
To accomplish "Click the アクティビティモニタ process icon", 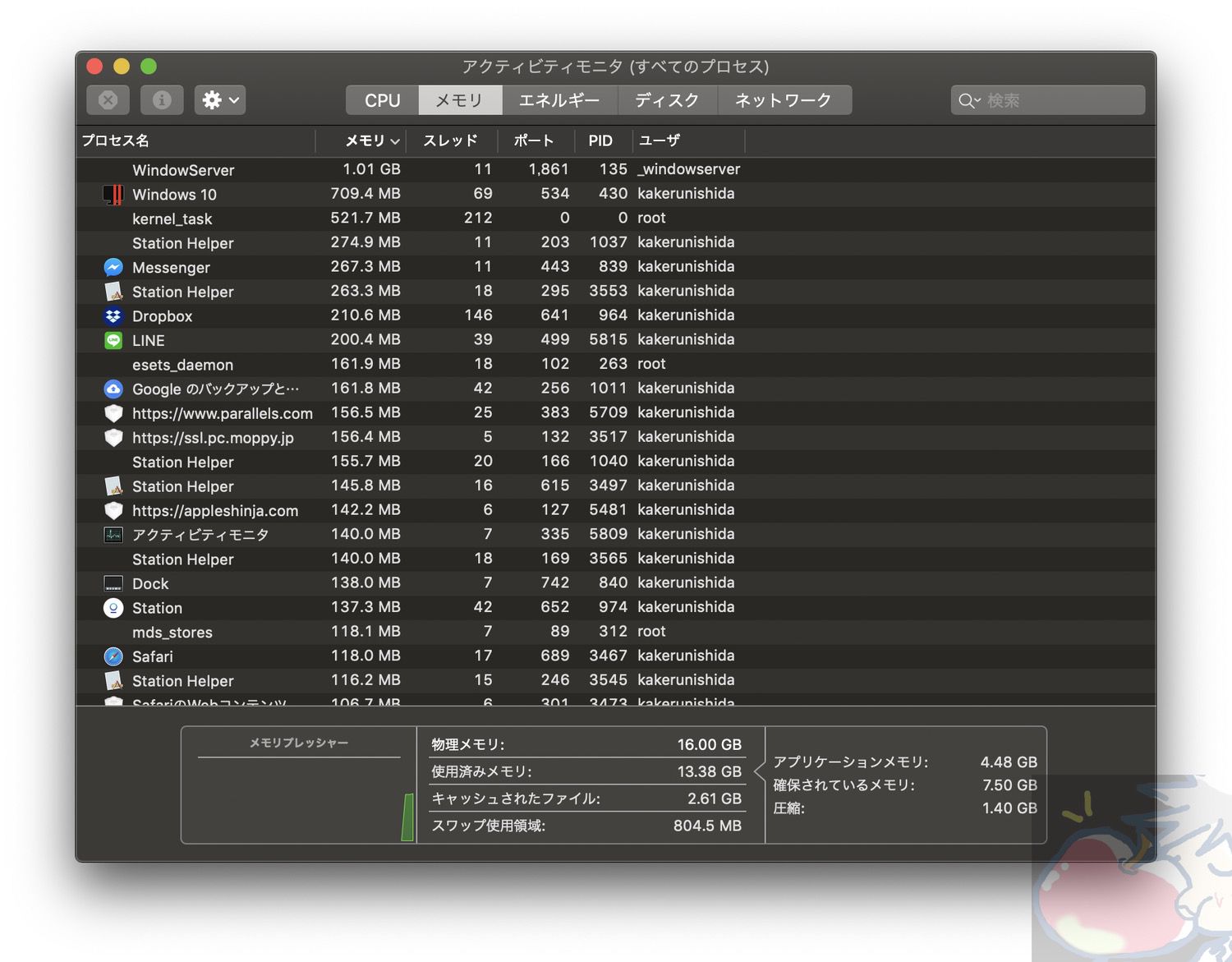I will [x=113, y=535].
